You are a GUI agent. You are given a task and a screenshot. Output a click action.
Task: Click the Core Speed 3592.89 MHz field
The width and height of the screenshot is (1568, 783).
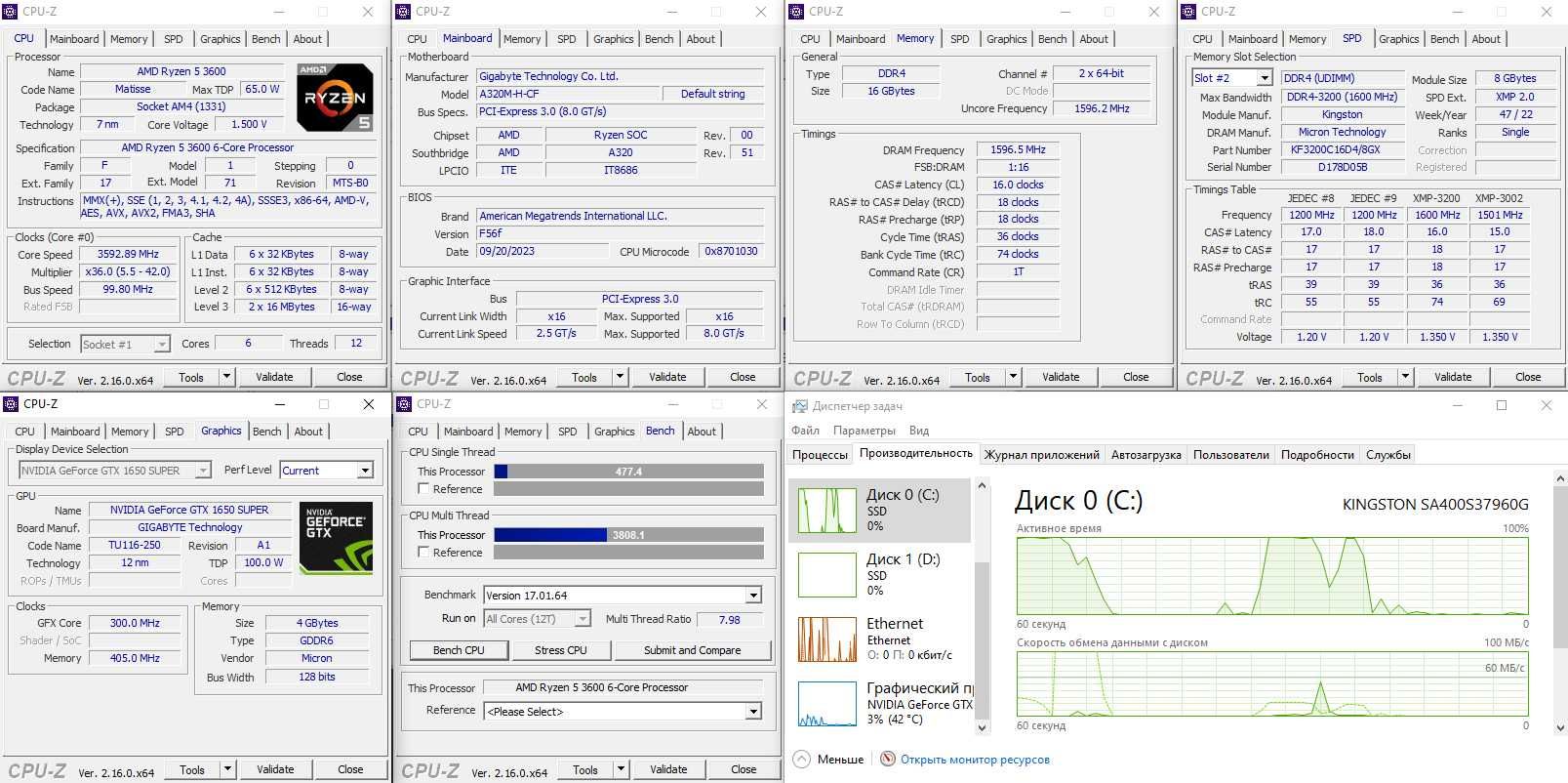[128, 254]
